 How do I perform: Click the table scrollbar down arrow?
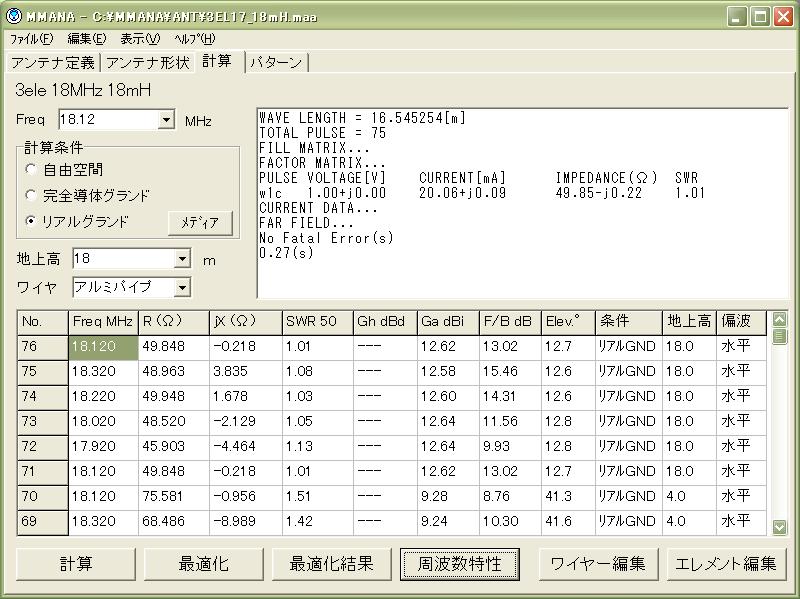[779, 527]
